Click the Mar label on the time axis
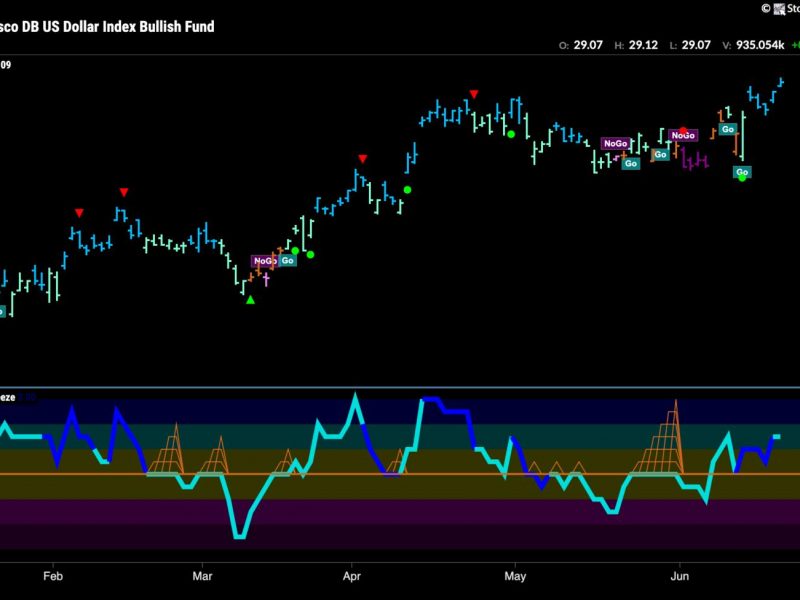 (x=202, y=576)
